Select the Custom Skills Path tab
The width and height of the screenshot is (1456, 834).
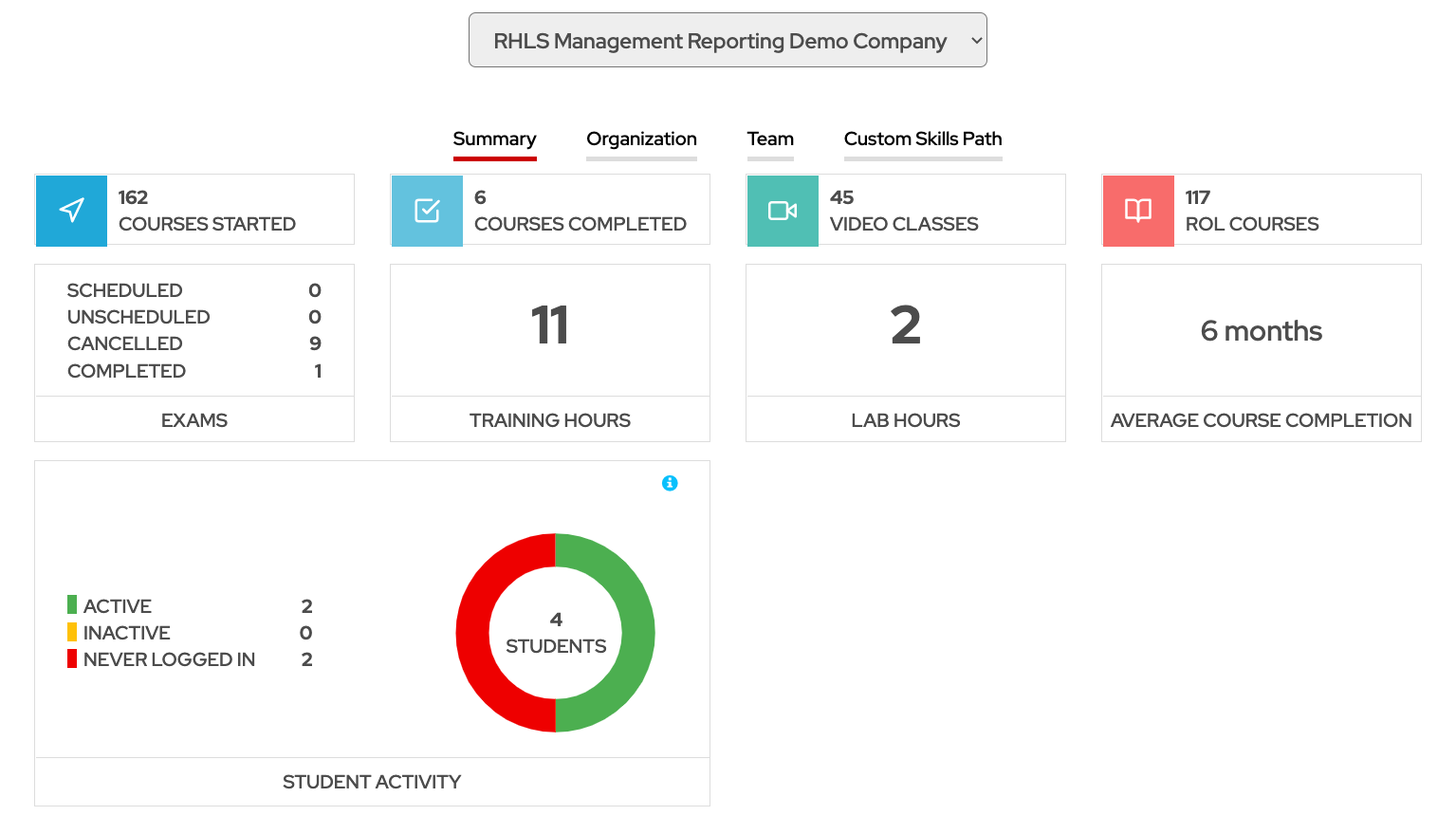click(x=922, y=139)
